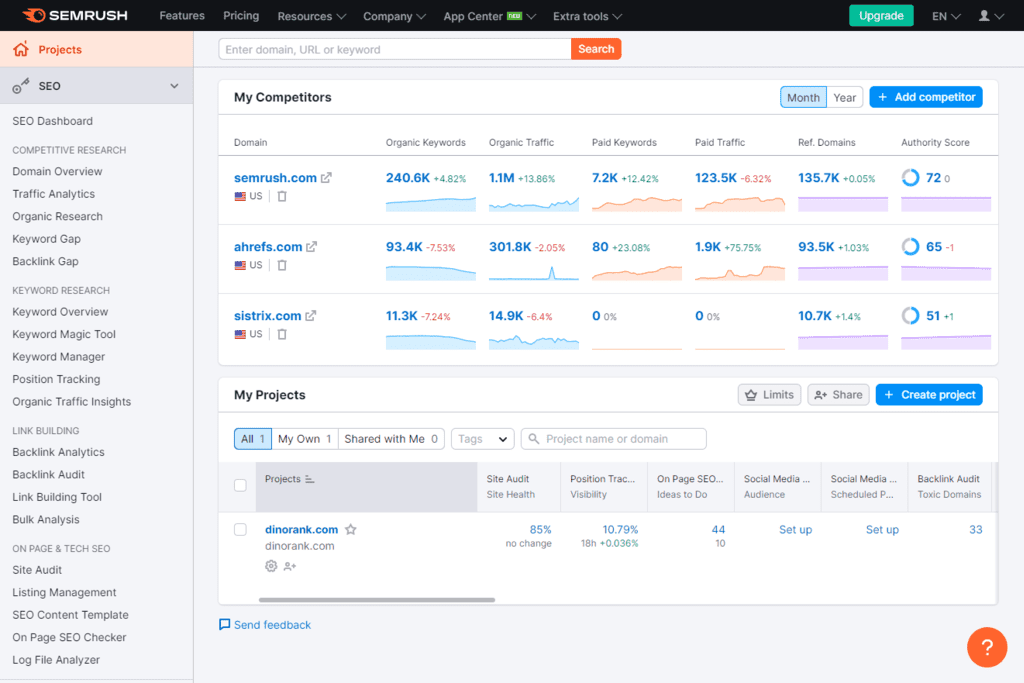
Task: Switch competitors view to Month
Action: 803,97
